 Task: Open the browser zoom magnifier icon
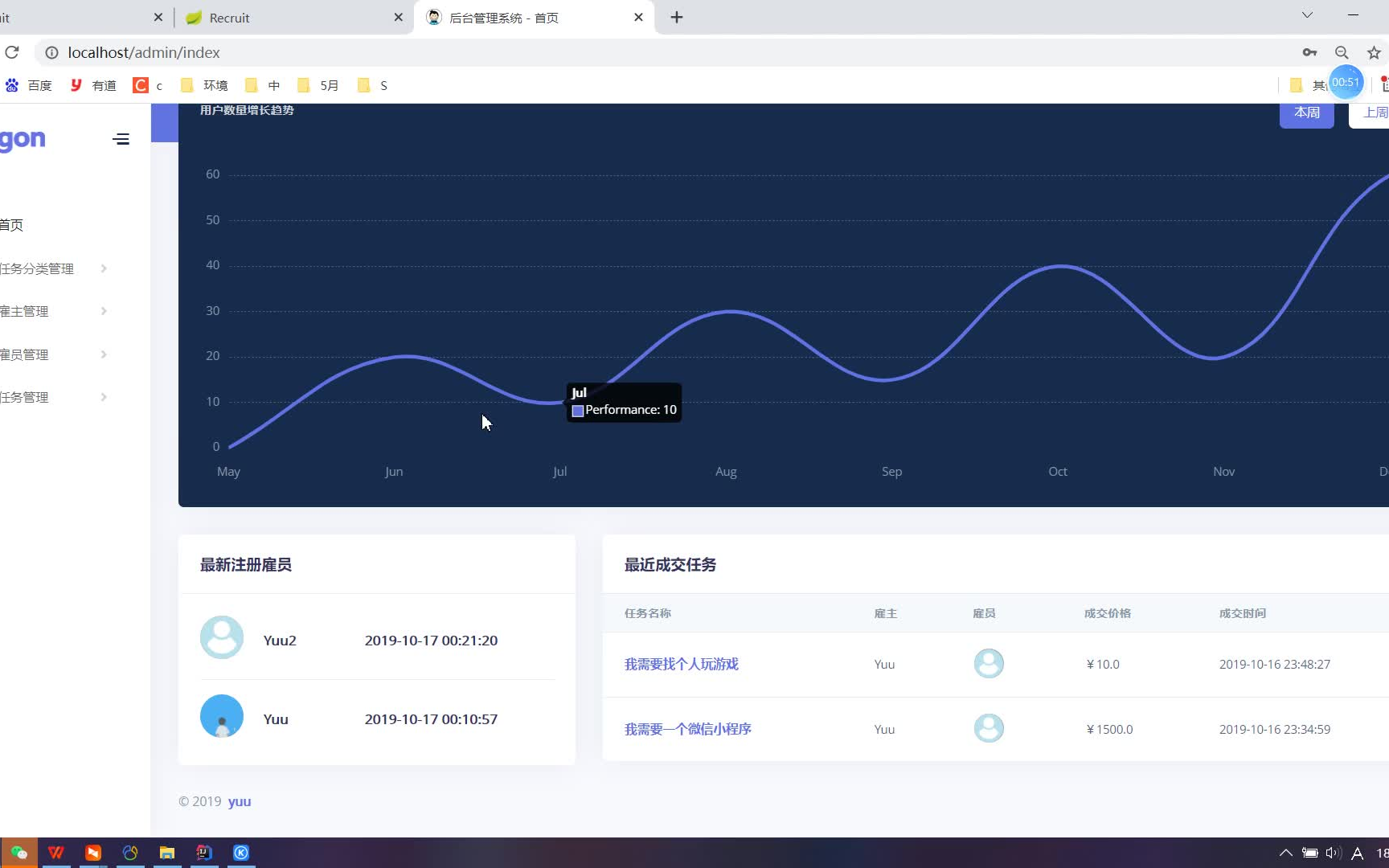[x=1342, y=52]
